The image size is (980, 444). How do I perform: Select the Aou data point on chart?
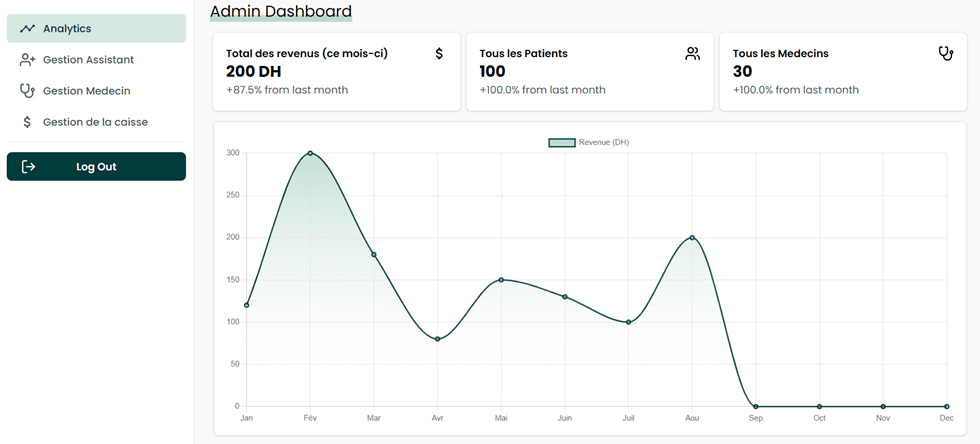click(x=692, y=238)
